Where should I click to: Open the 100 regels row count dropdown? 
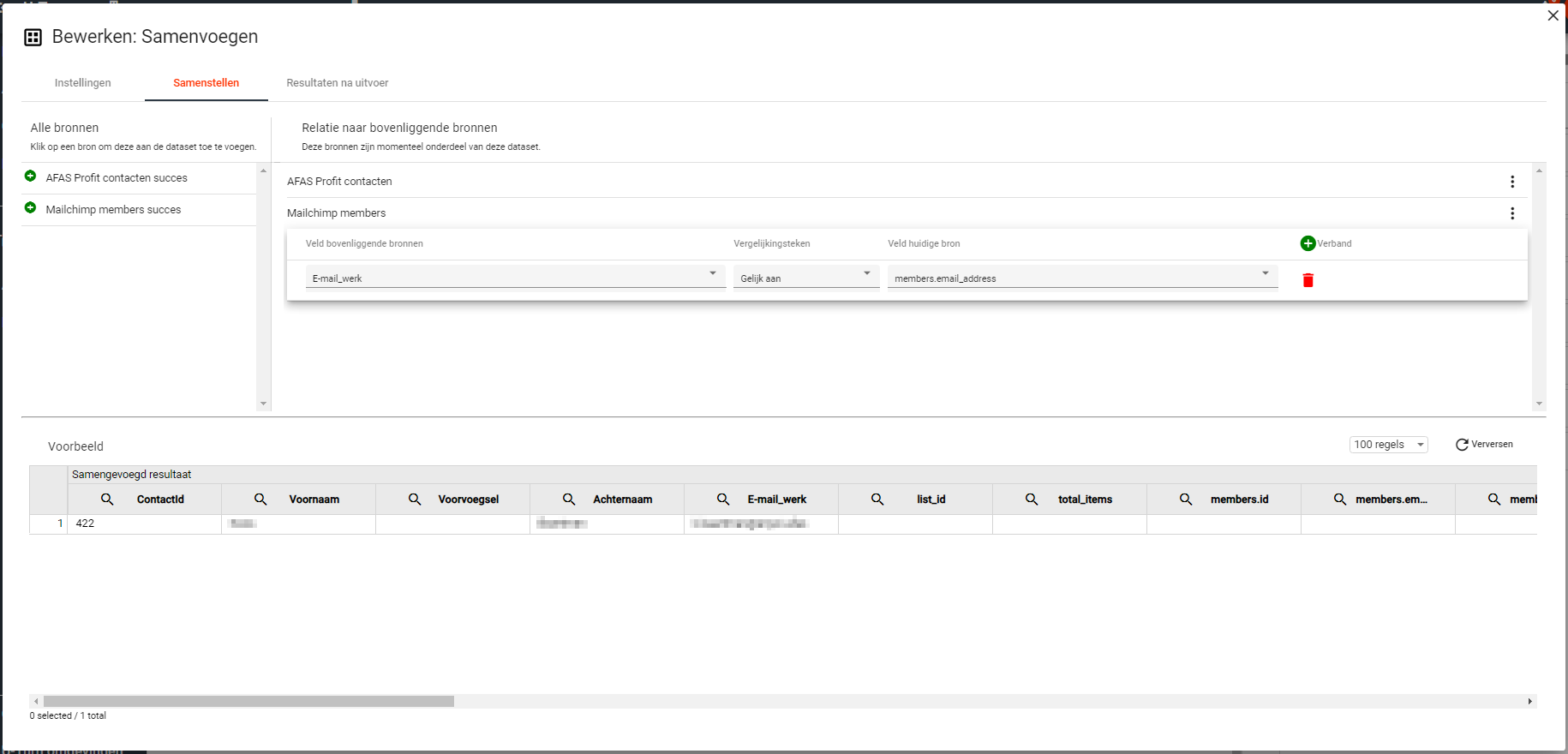tap(1388, 445)
